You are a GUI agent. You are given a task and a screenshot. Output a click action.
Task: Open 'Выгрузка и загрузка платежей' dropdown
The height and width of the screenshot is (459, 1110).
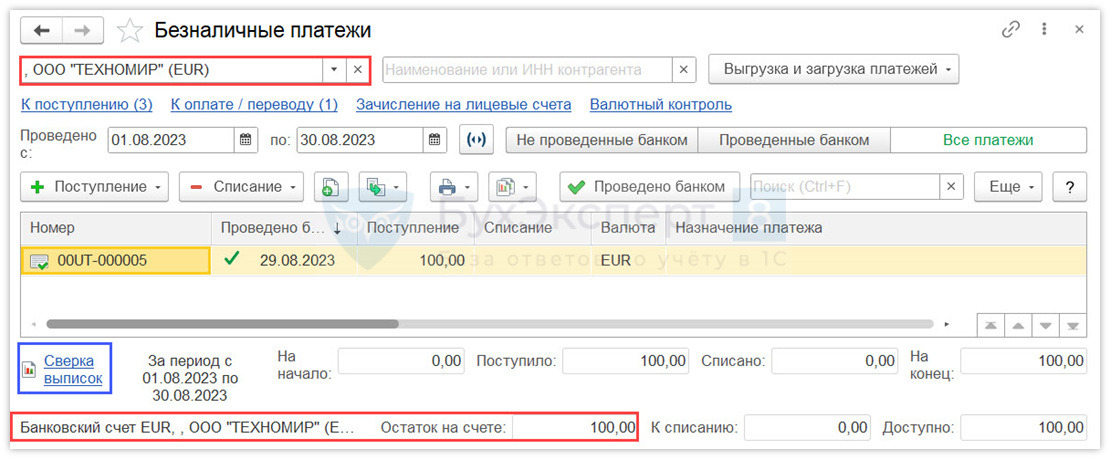833,70
